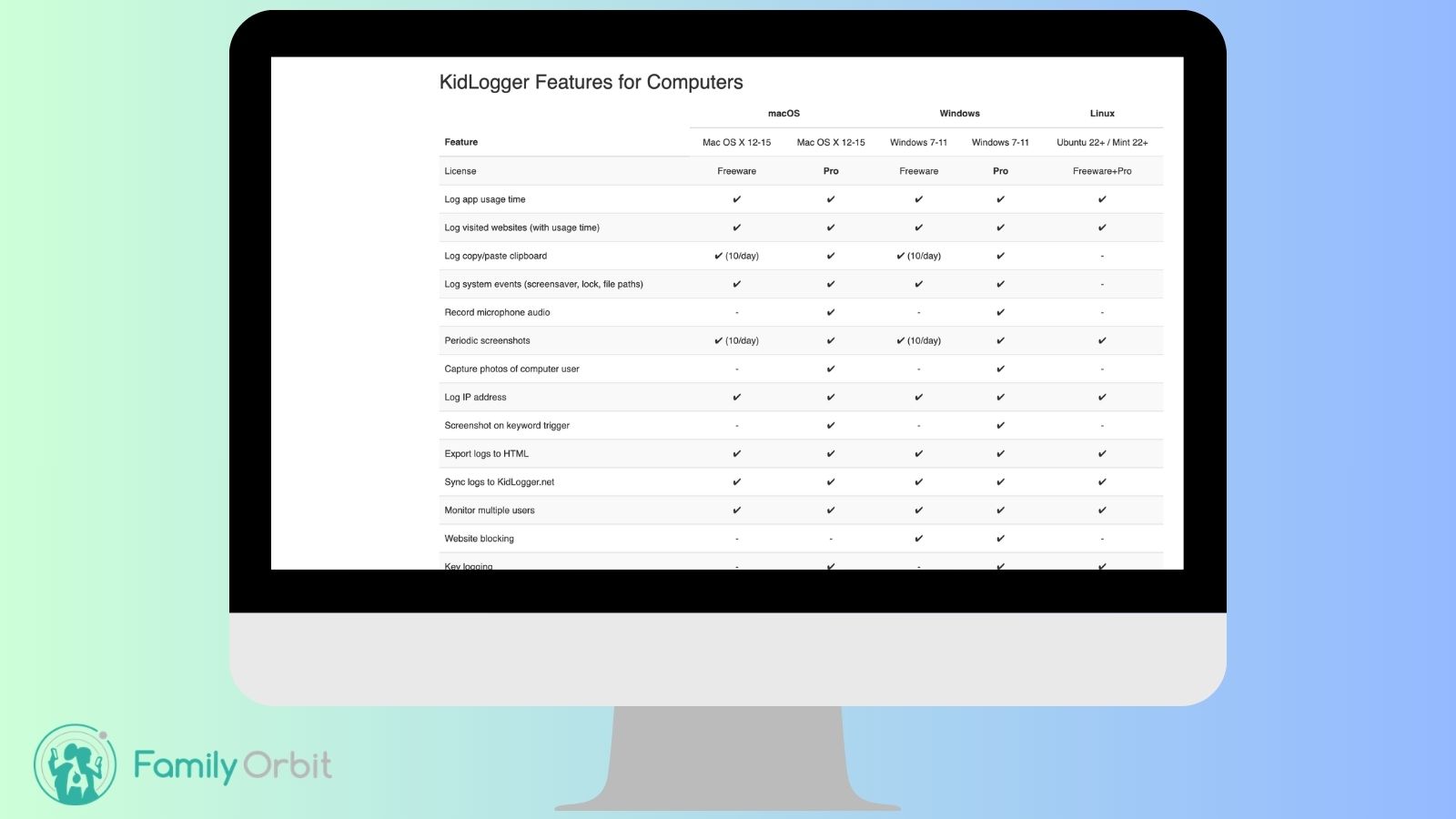Click the "Feature" column header
This screenshot has height=819, width=1456.
tap(460, 142)
